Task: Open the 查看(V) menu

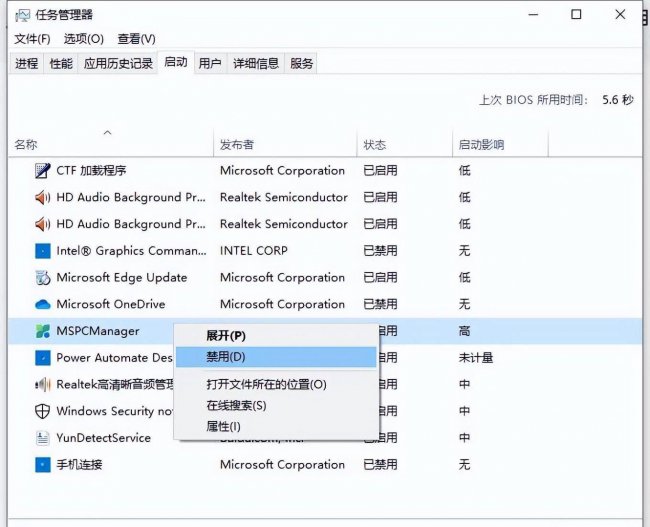Action: [x=136, y=39]
